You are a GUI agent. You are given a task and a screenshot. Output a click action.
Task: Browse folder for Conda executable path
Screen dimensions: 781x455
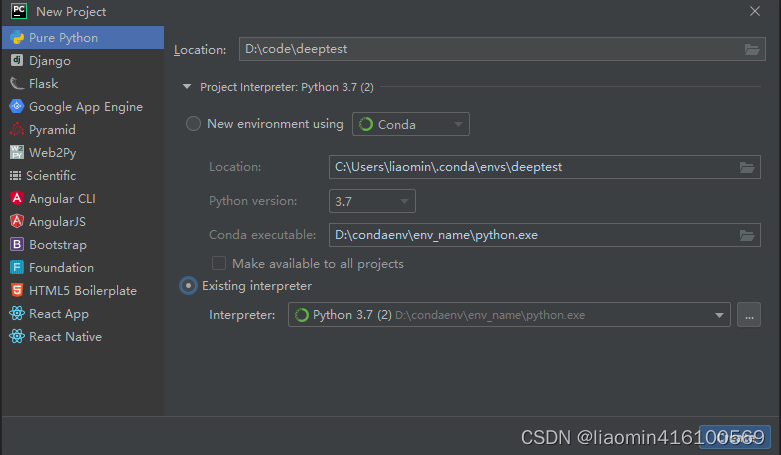(x=747, y=235)
